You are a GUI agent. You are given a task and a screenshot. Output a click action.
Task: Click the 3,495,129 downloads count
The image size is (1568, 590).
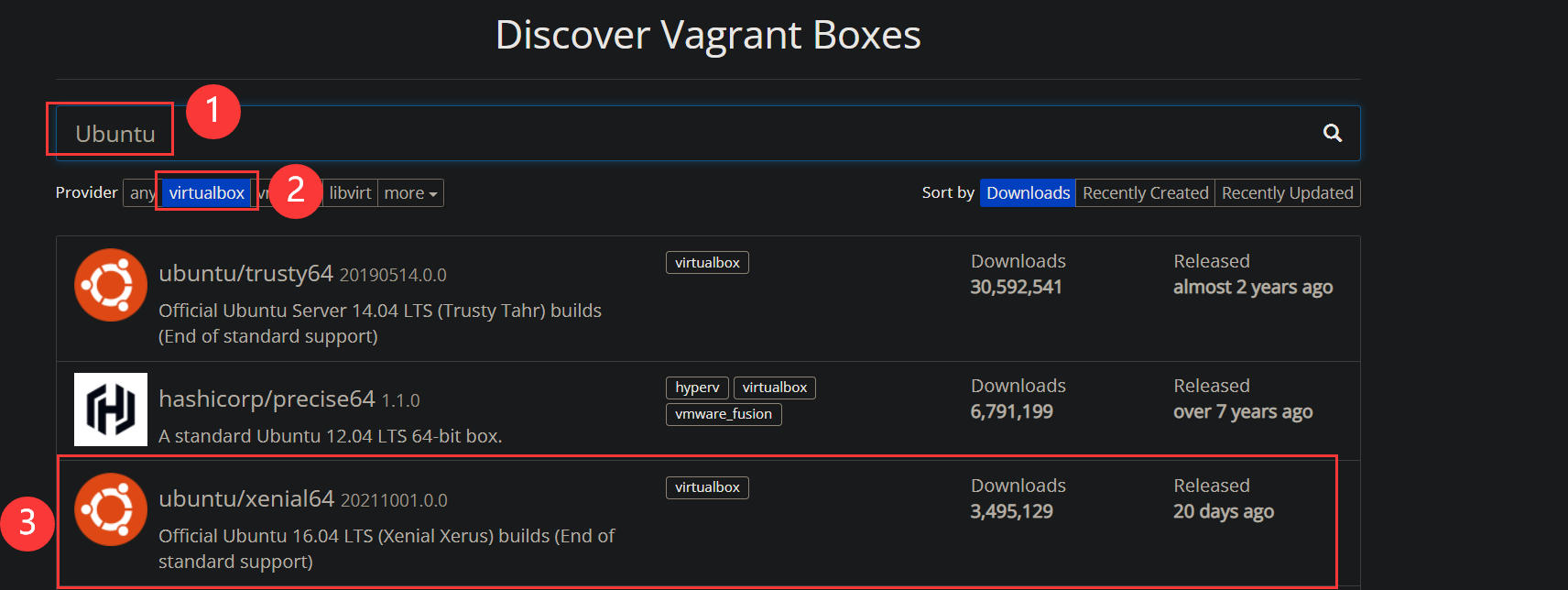[x=1011, y=511]
